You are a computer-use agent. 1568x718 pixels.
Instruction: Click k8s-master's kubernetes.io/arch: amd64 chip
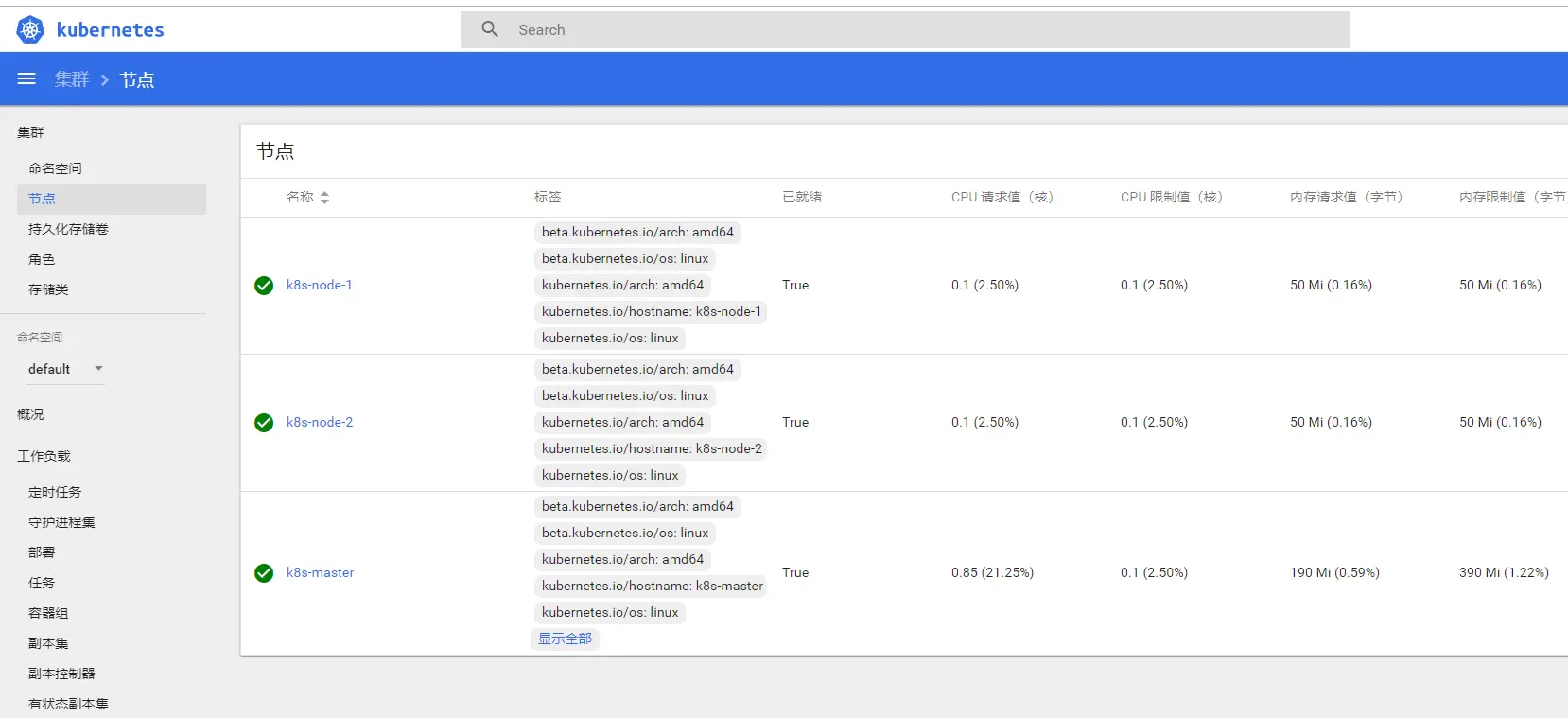click(x=622, y=559)
